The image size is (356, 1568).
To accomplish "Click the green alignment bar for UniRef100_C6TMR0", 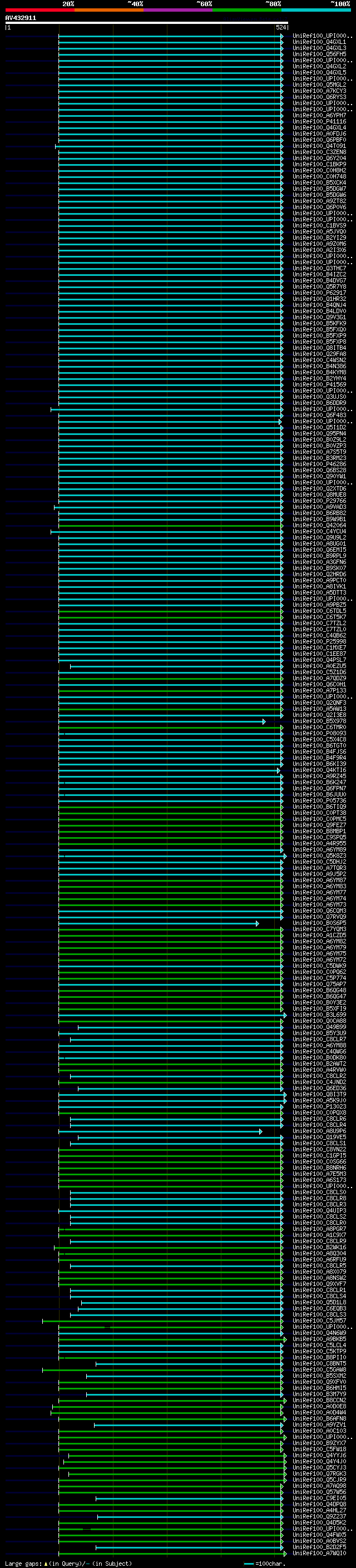I will (170, 728).
